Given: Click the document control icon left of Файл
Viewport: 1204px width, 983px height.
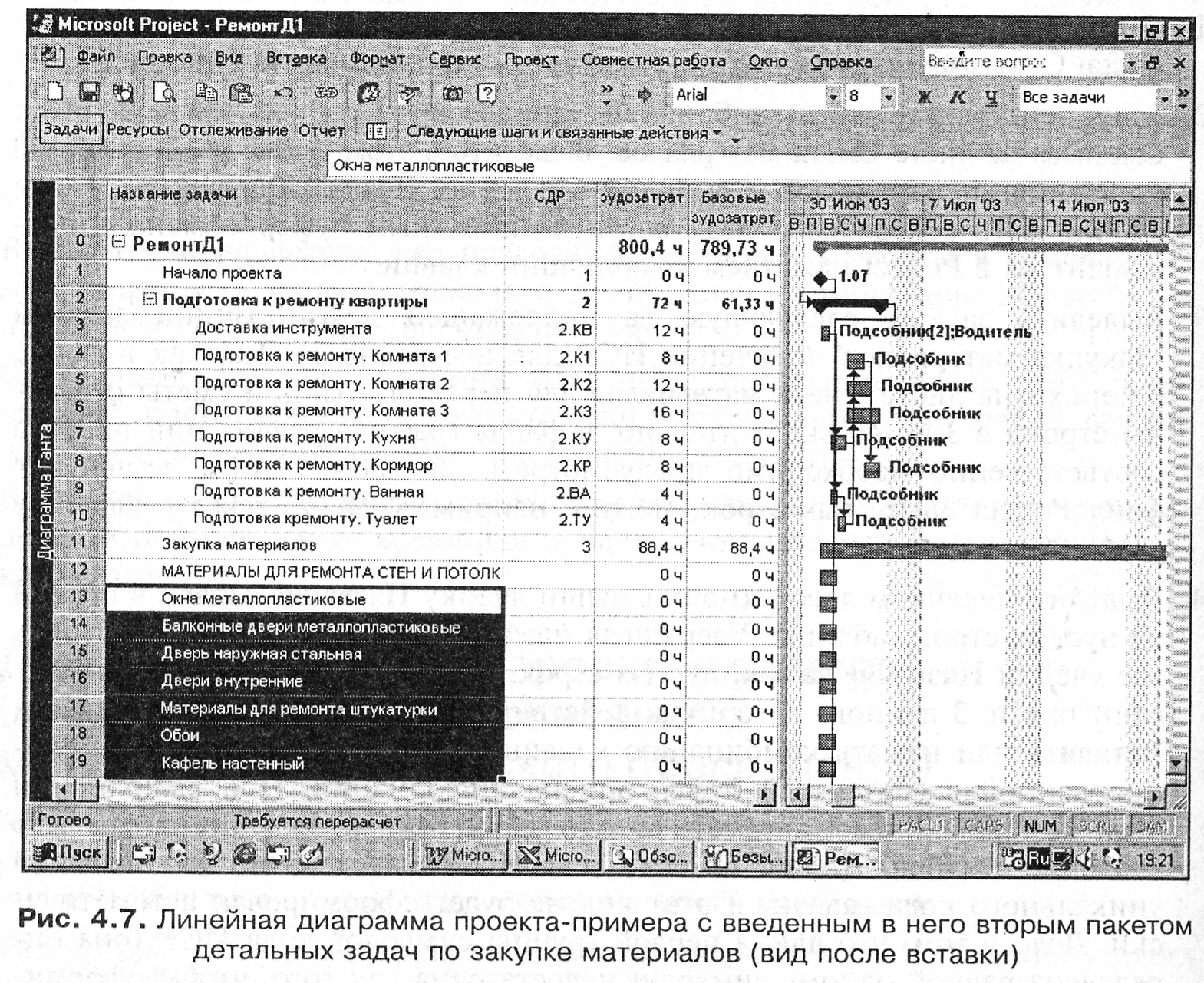Looking at the screenshot, I should click(x=51, y=57).
